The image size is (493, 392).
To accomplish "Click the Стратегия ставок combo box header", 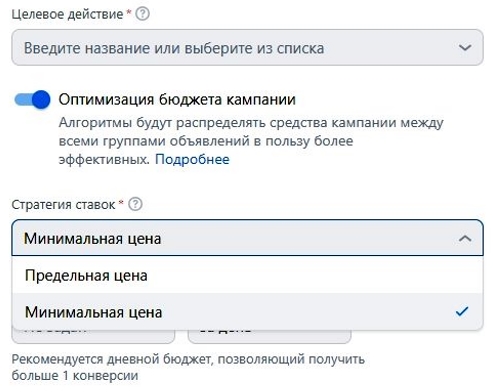I will point(247,238).
